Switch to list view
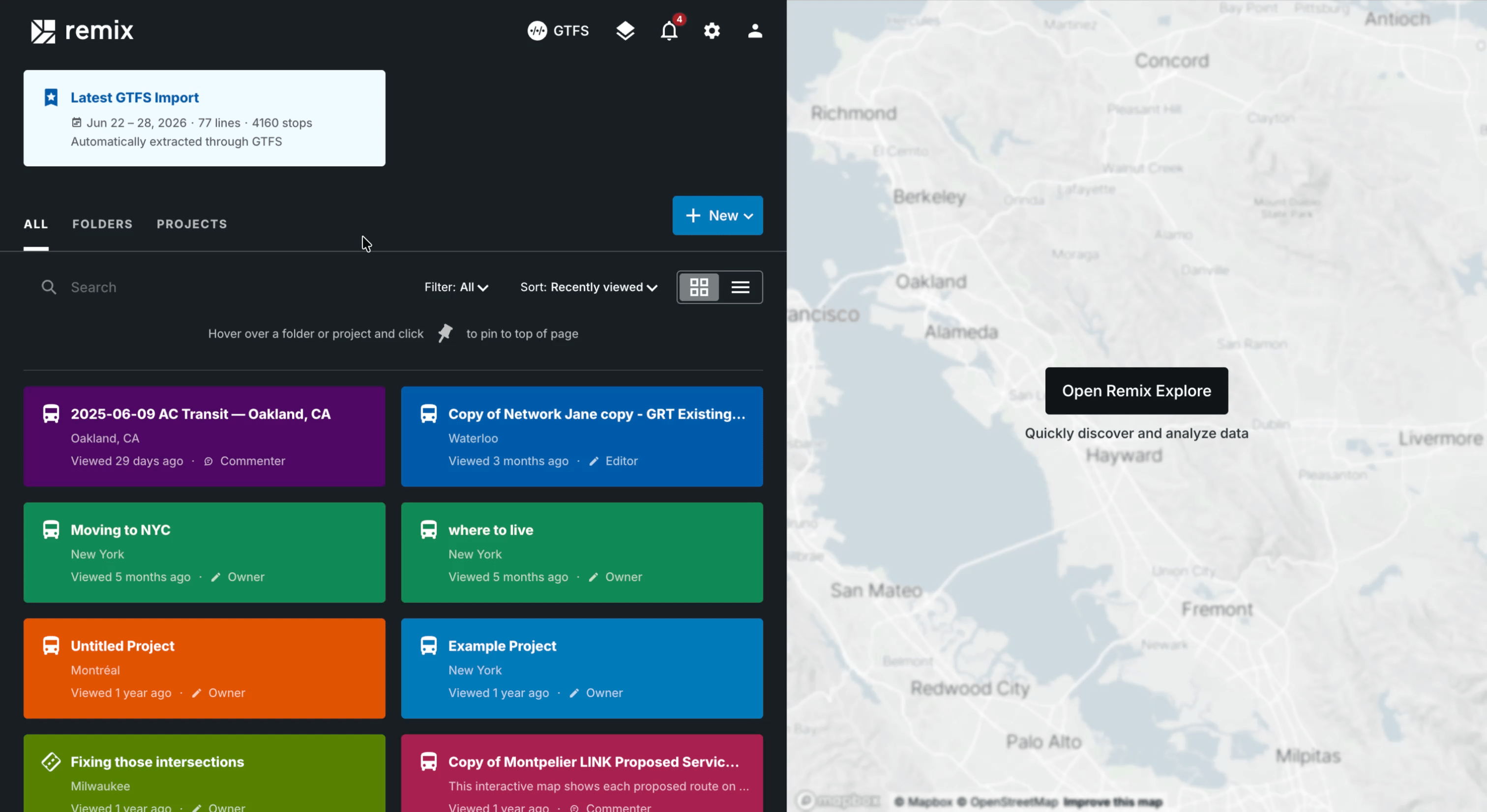Screen dimensions: 1487x812 point(741,288)
